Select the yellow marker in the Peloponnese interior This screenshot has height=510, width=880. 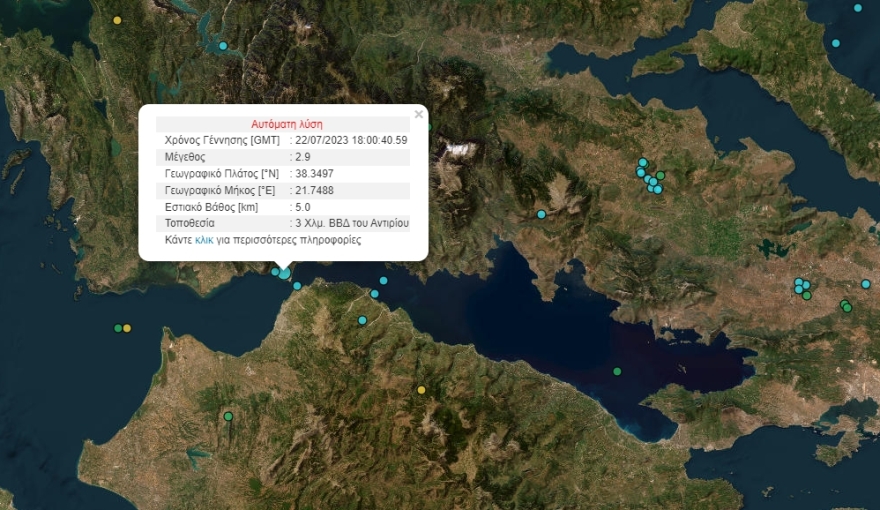(x=421, y=390)
